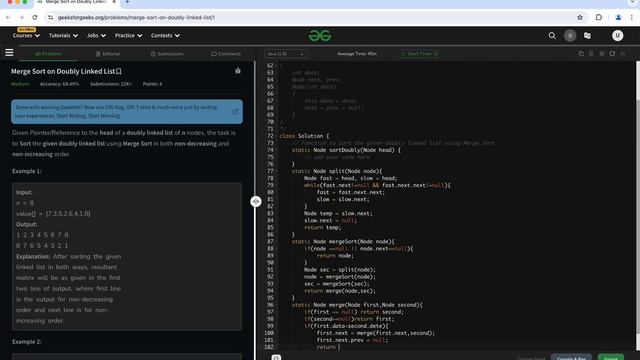Open the Chrome tab search dropdown

(631, 2)
